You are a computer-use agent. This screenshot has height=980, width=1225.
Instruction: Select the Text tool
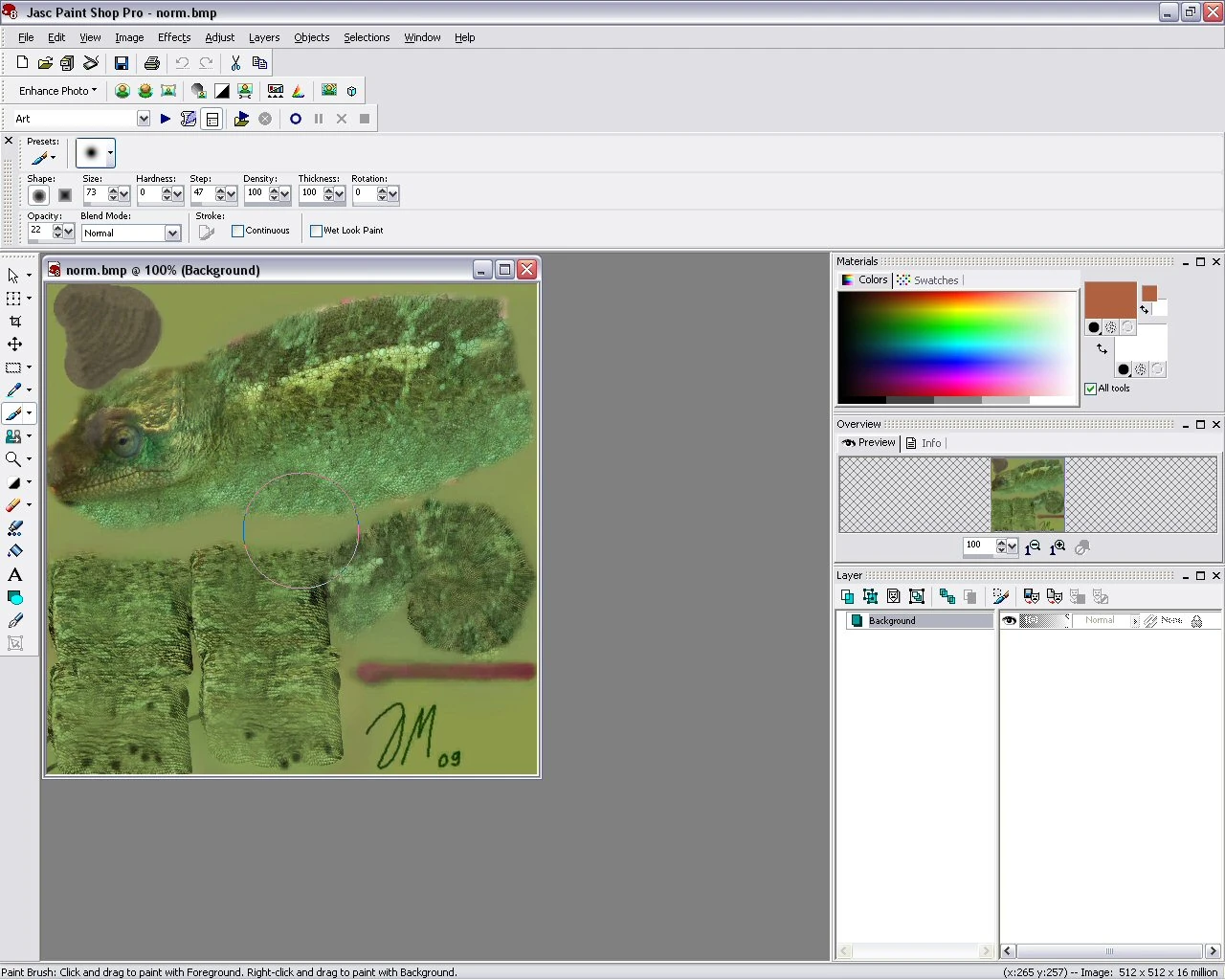point(14,575)
